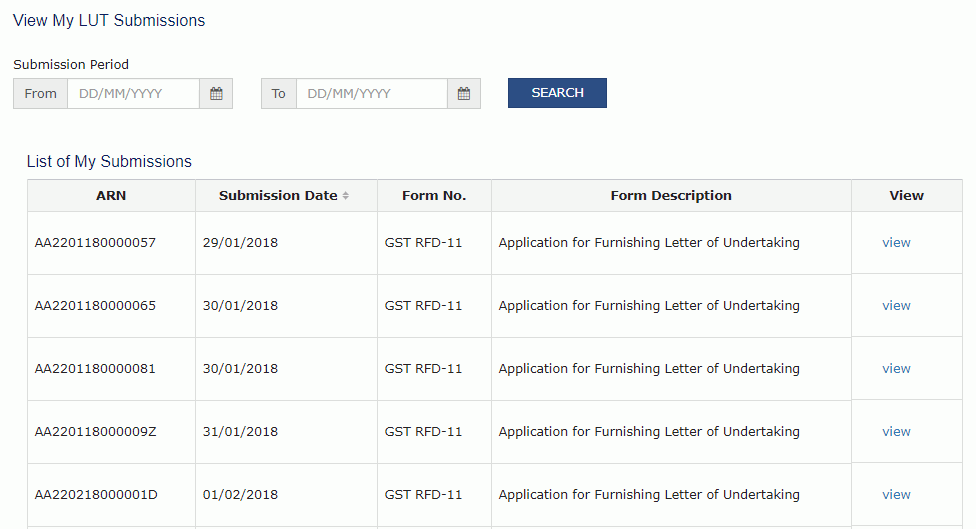Select ARN cell AA2201180000057

click(95, 243)
